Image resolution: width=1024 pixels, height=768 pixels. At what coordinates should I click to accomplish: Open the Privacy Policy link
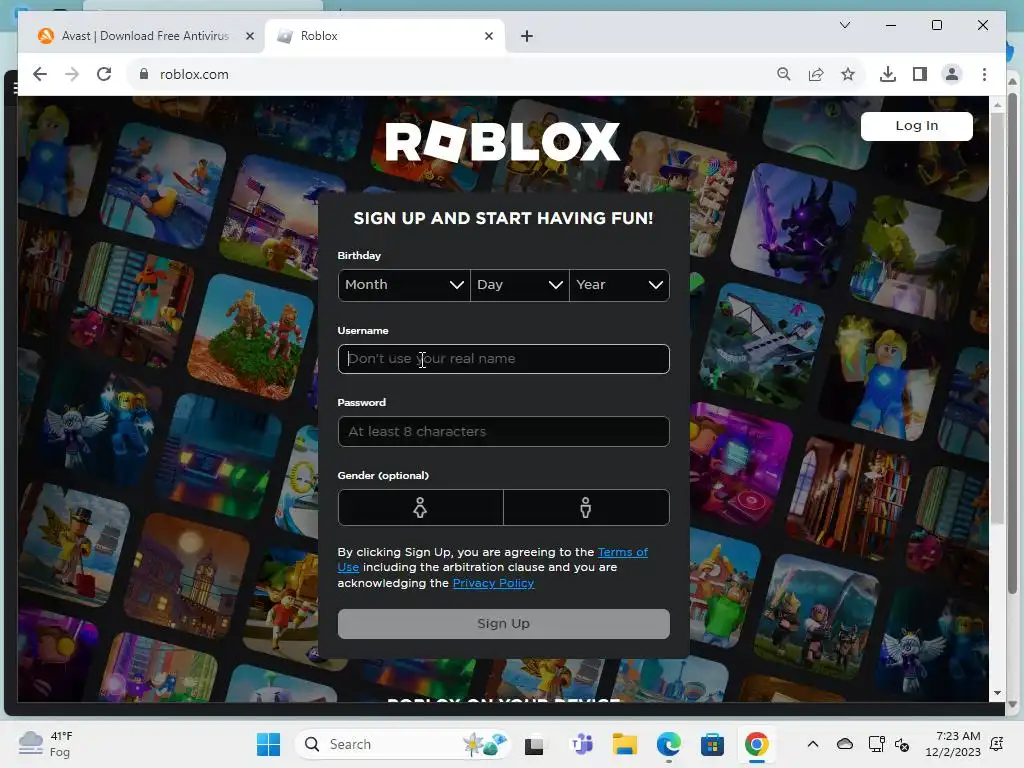(x=493, y=583)
